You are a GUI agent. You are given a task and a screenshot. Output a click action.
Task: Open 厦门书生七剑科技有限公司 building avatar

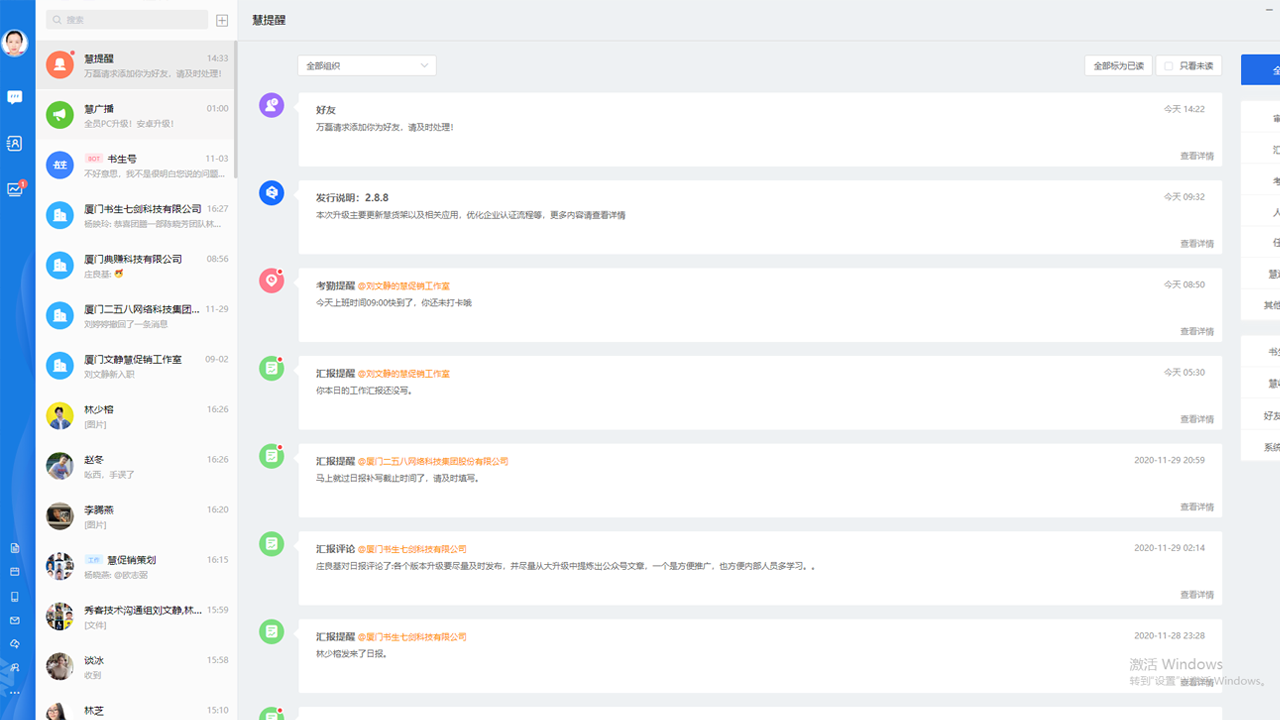pos(60,215)
